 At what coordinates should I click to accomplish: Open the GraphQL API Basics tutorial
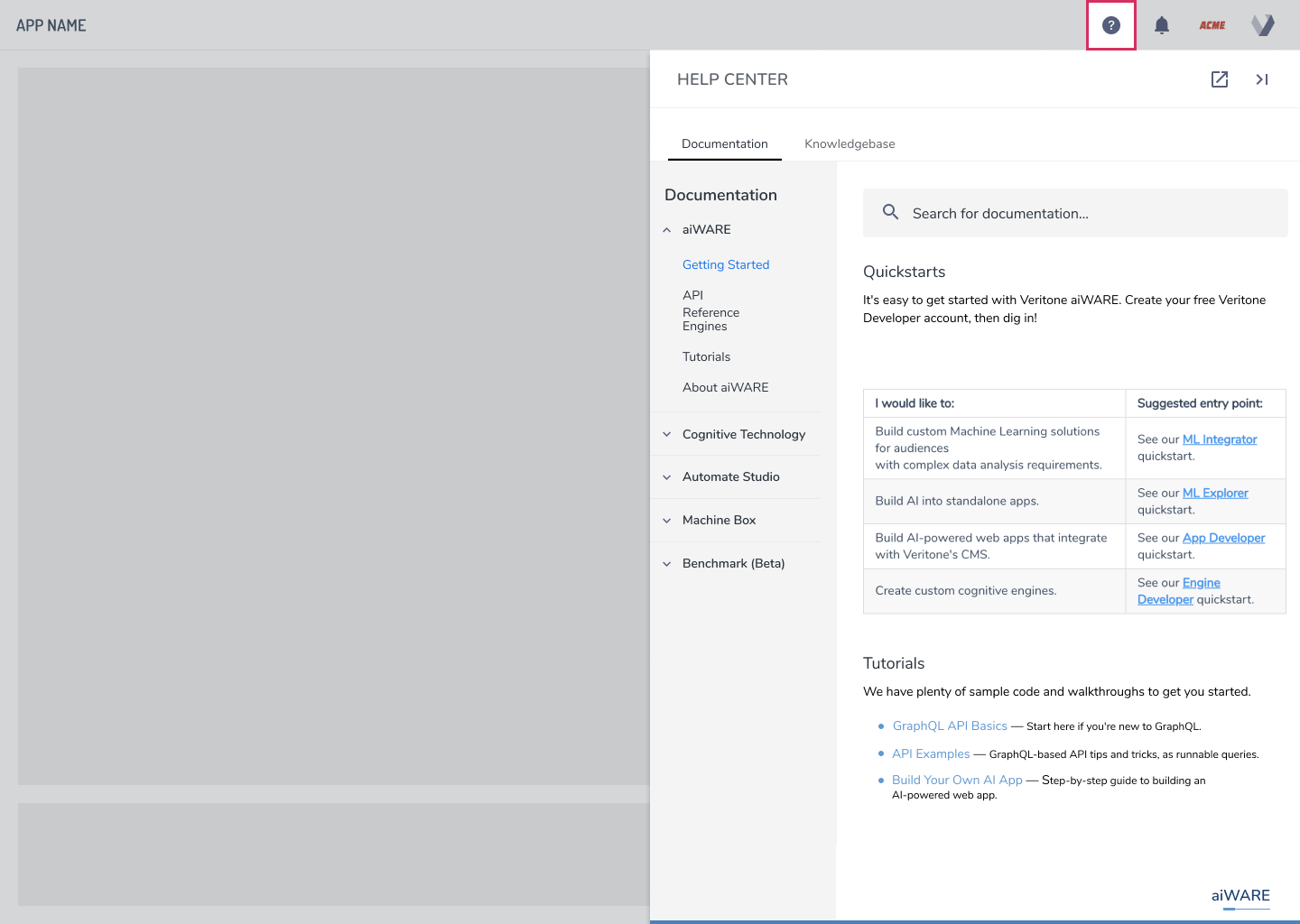pyautogui.click(x=950, y=725)
